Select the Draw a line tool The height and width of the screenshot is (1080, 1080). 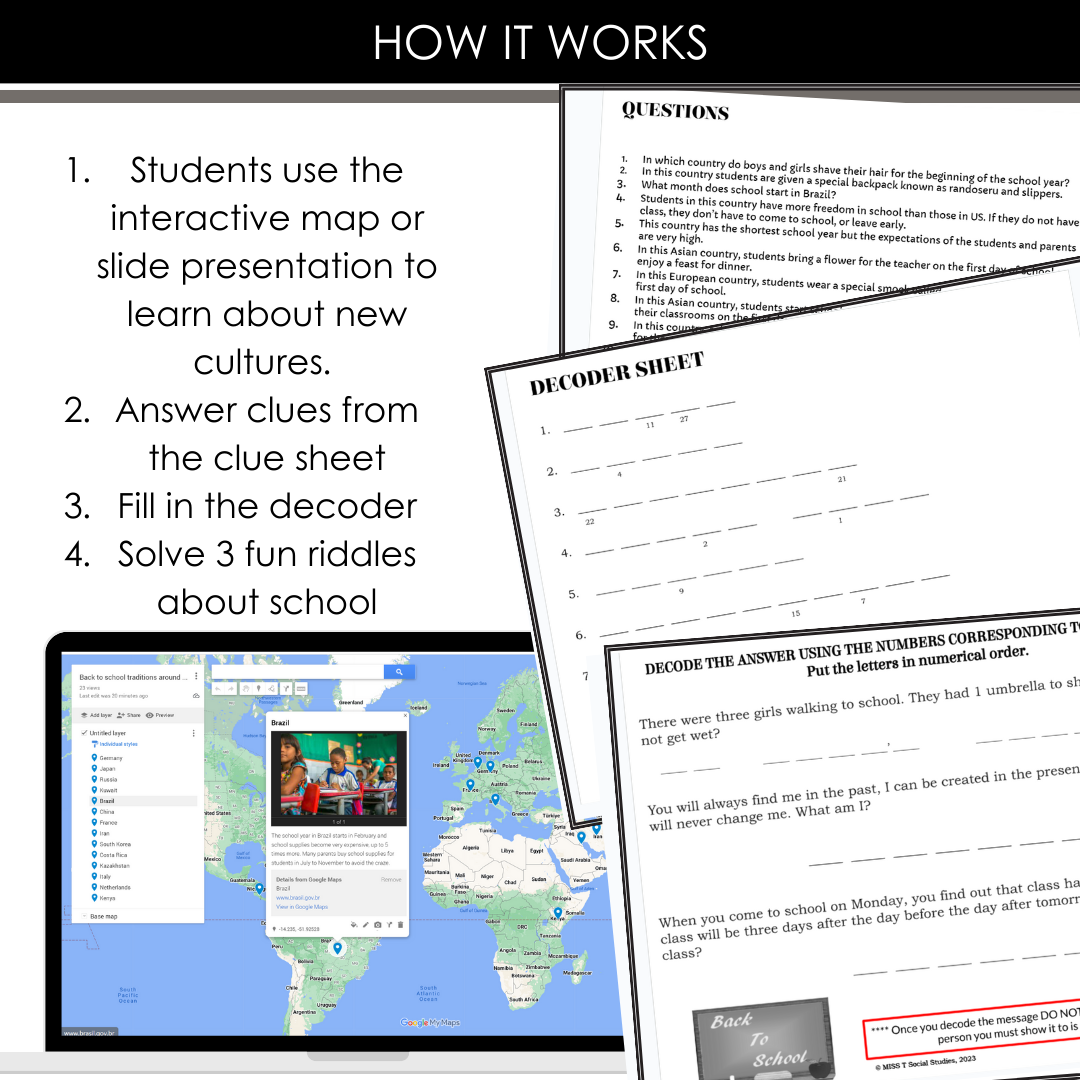point(271,689)
